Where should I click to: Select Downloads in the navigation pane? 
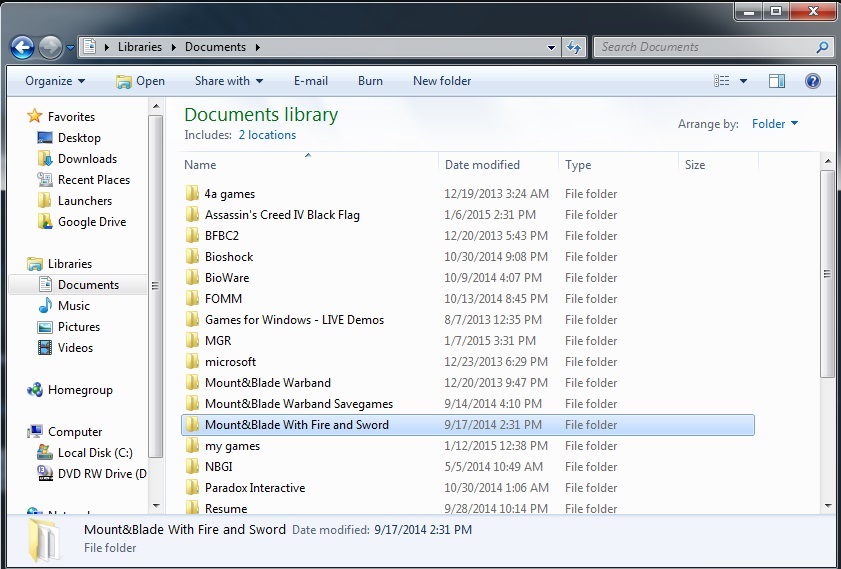[x=77, y=159]
